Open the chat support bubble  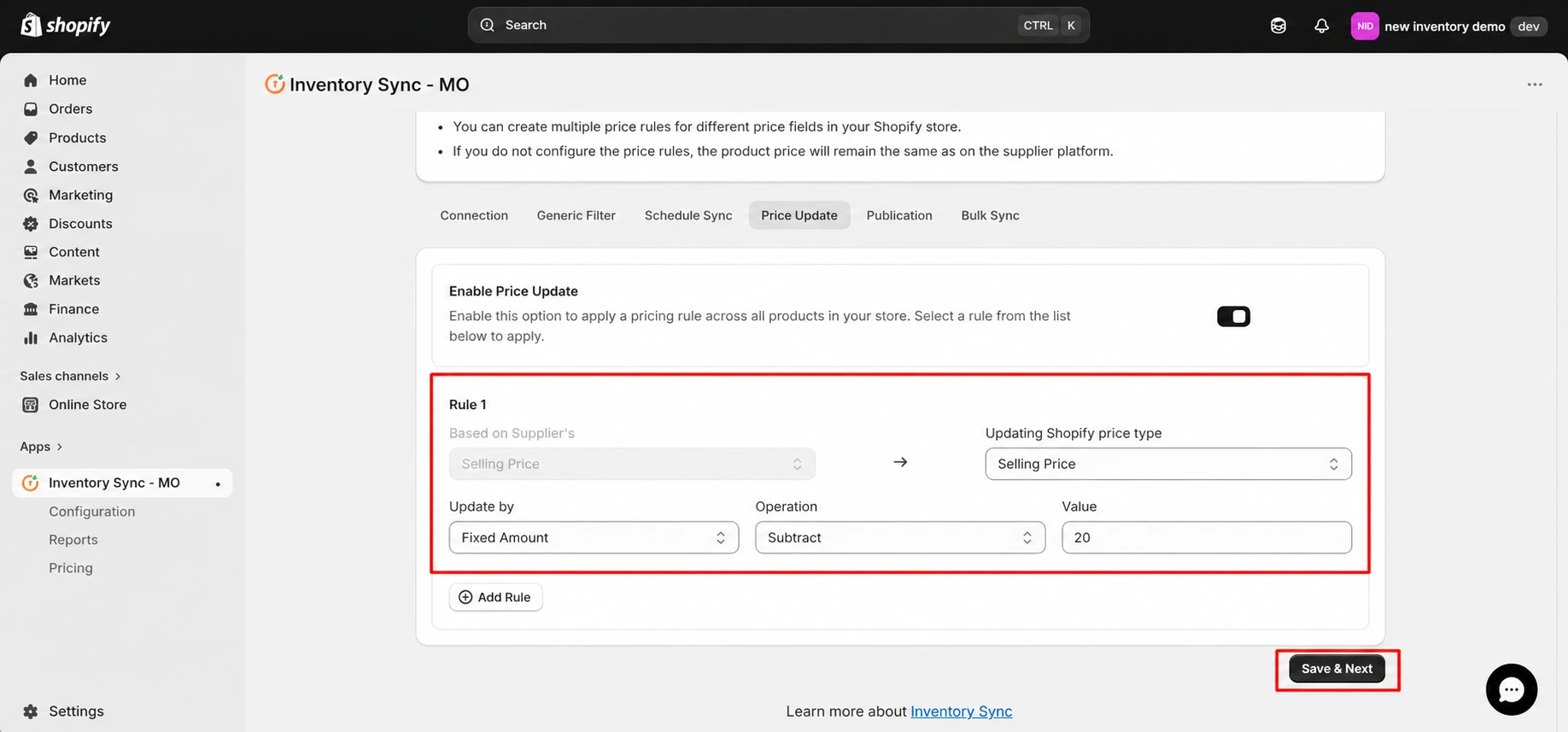coord(1512,689)
